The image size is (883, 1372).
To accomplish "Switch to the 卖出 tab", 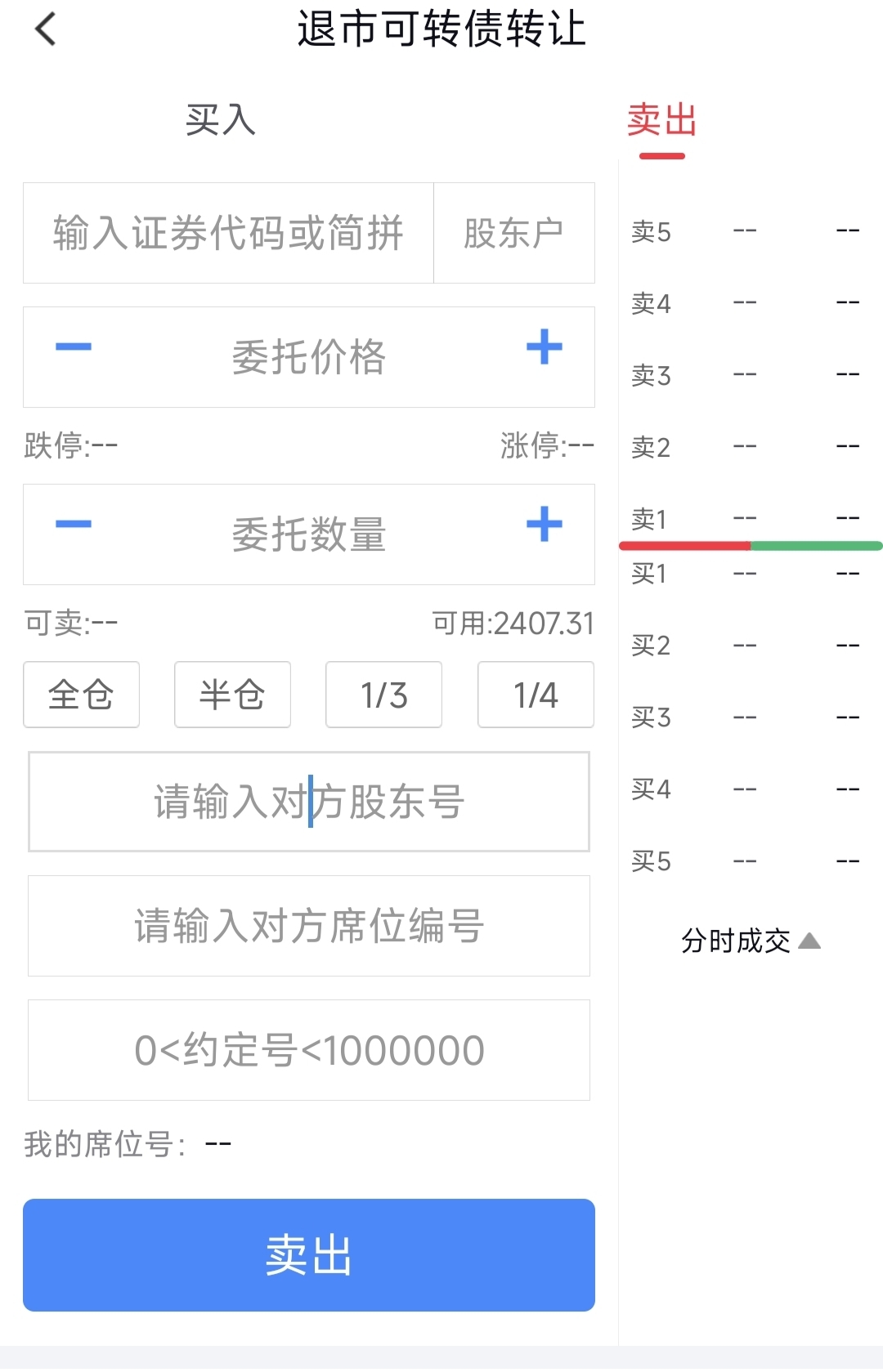I will tap(661, 120).
